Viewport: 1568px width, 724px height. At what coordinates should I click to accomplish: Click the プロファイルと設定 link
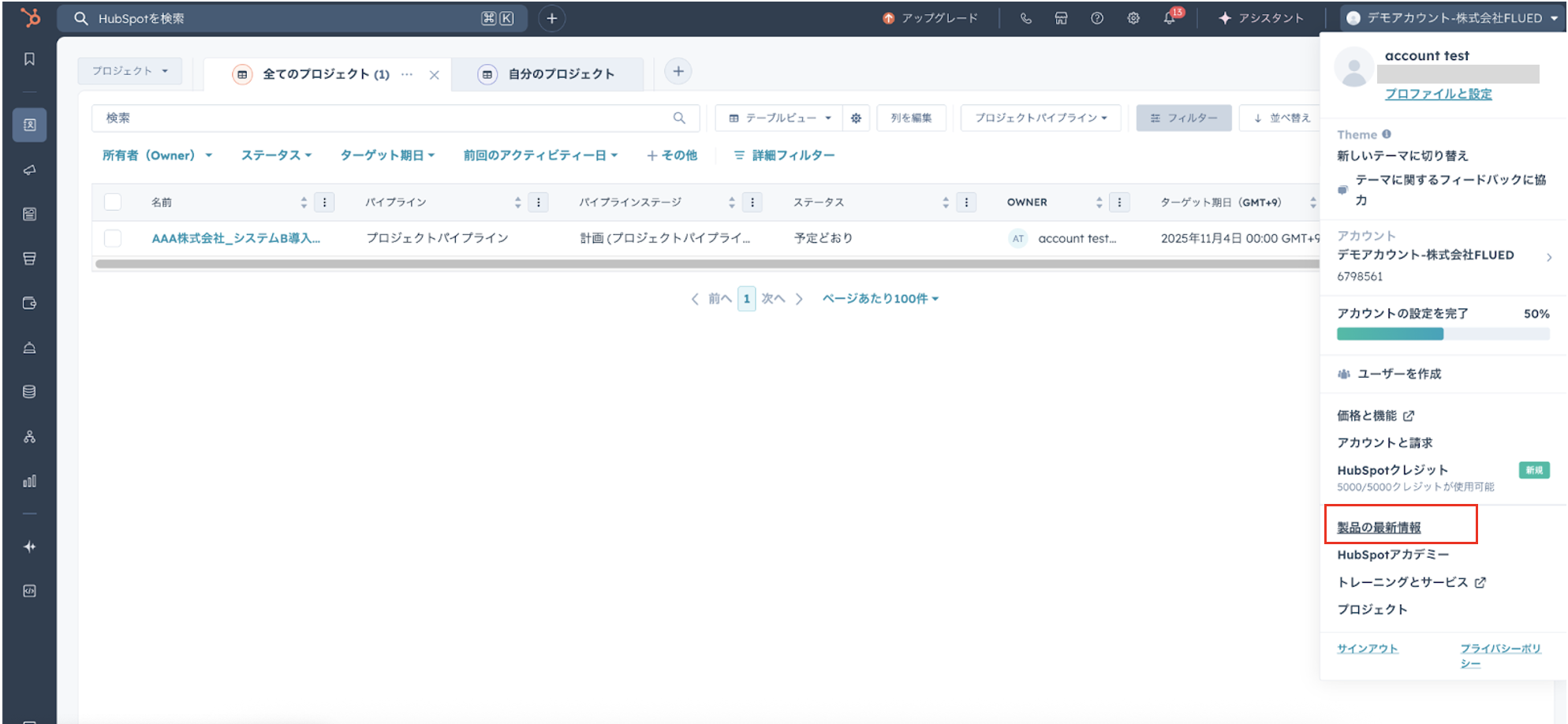[x=1438, y=94]
